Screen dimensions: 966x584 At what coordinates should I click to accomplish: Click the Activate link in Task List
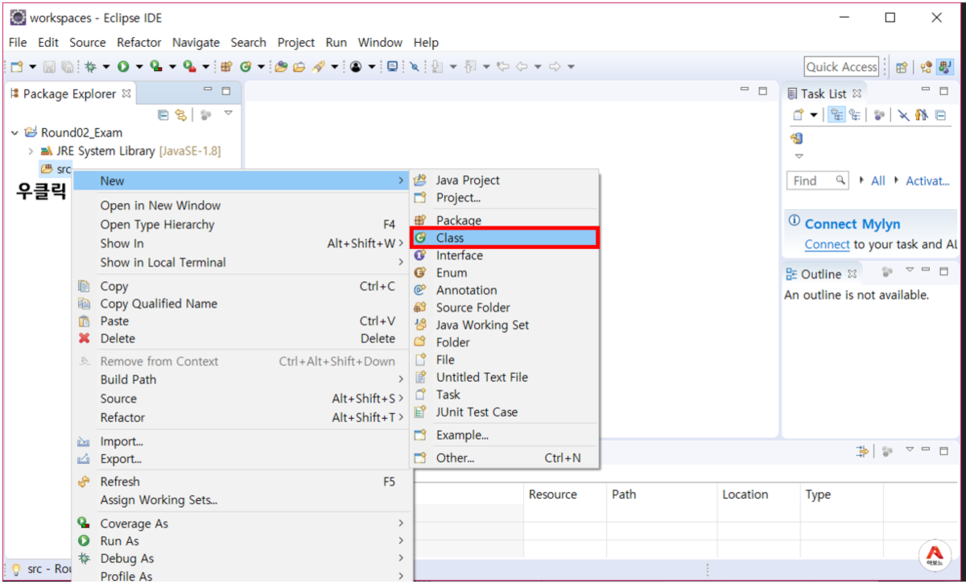927,180
